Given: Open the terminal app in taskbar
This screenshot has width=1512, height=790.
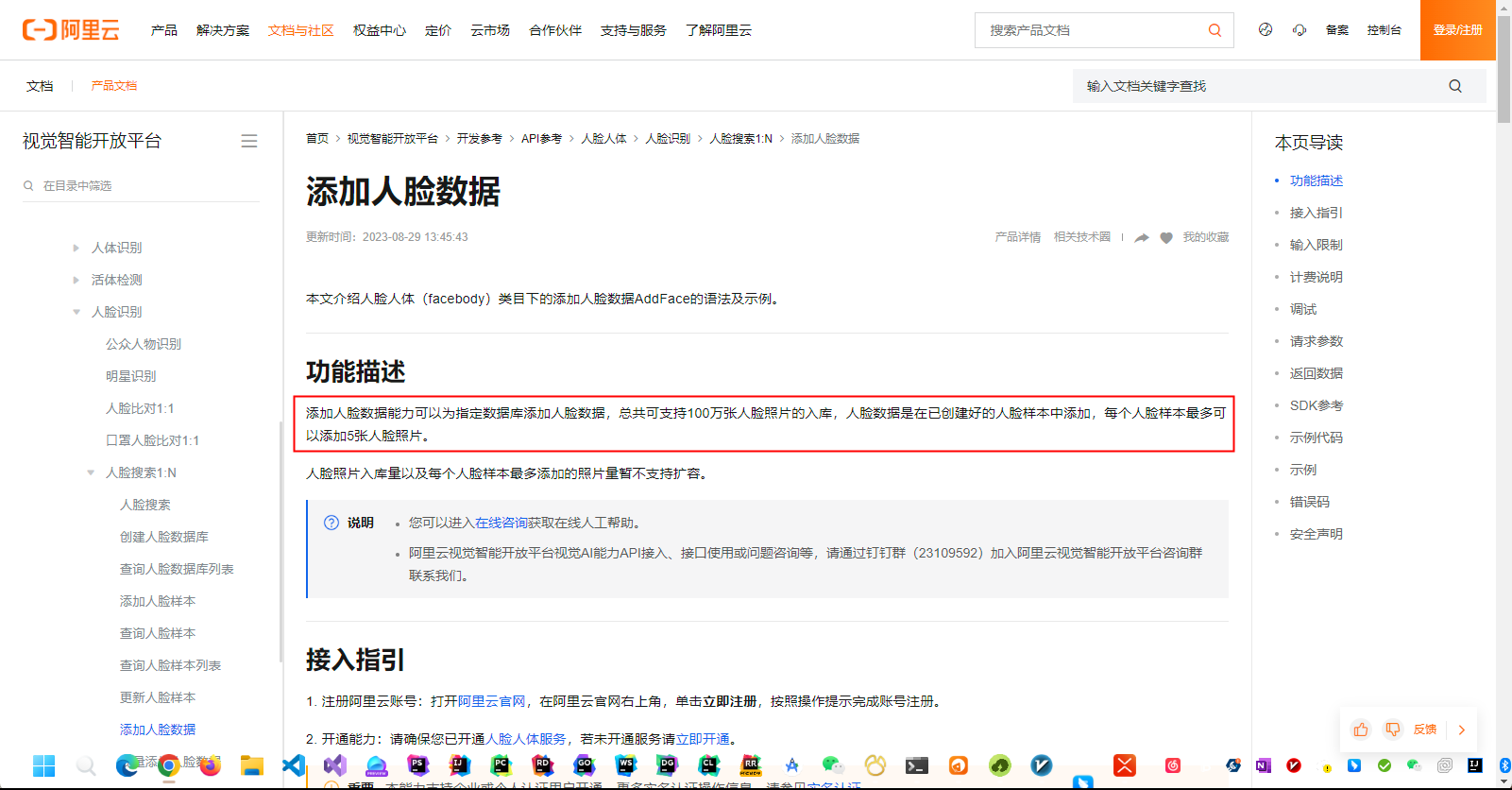Looking at the screenshot, I should click(917, 765).
